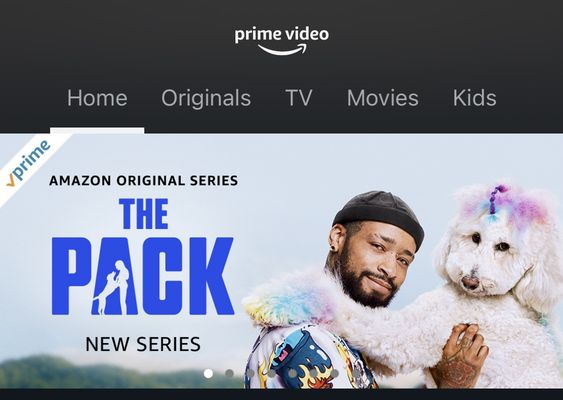Screen dimensions: 563x400
Task: Go to the fourth carousel dot
Action: pos(271,373)
